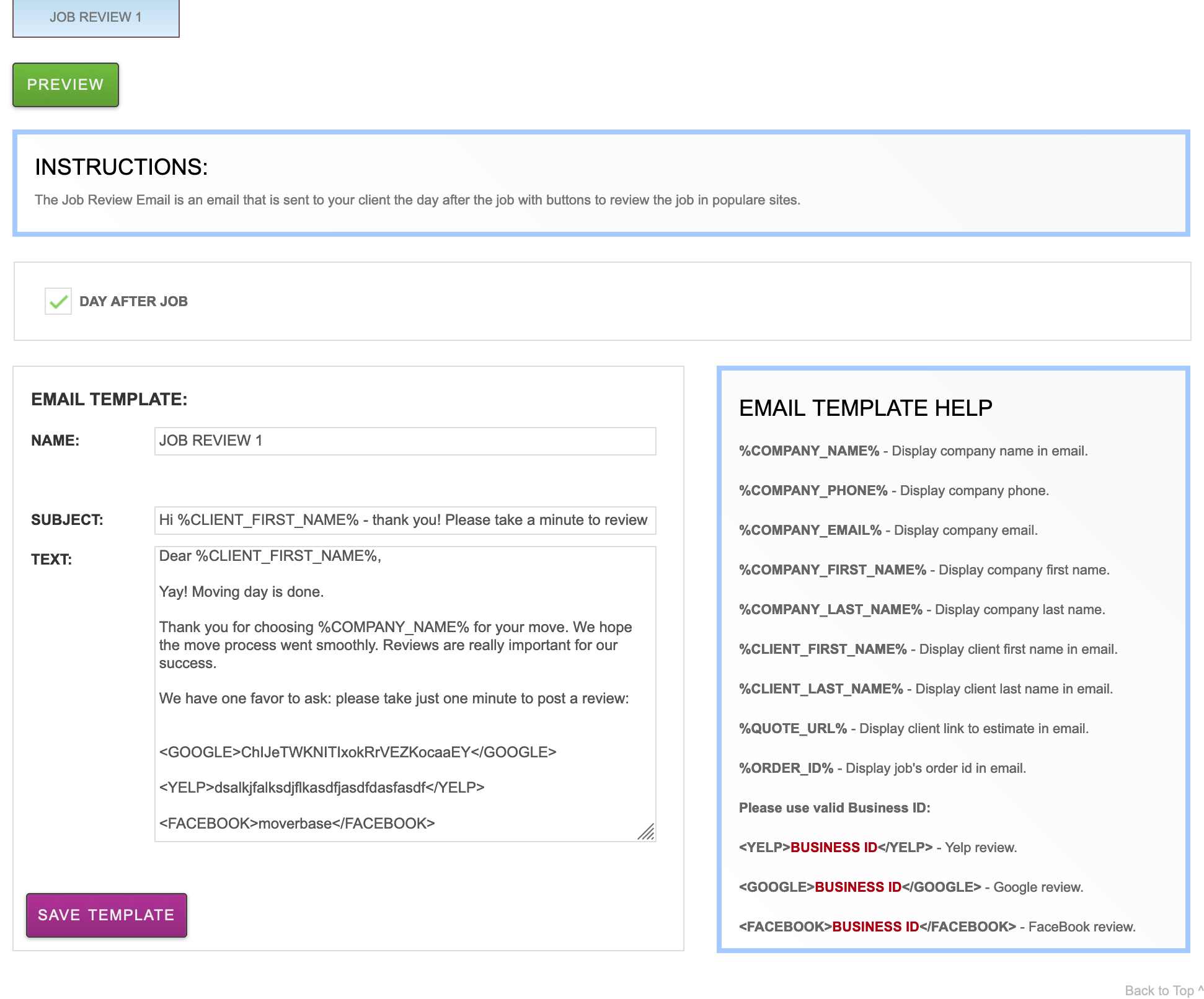
Task: Click %QUOTE_URL% in the help panel
Action: 792,729
